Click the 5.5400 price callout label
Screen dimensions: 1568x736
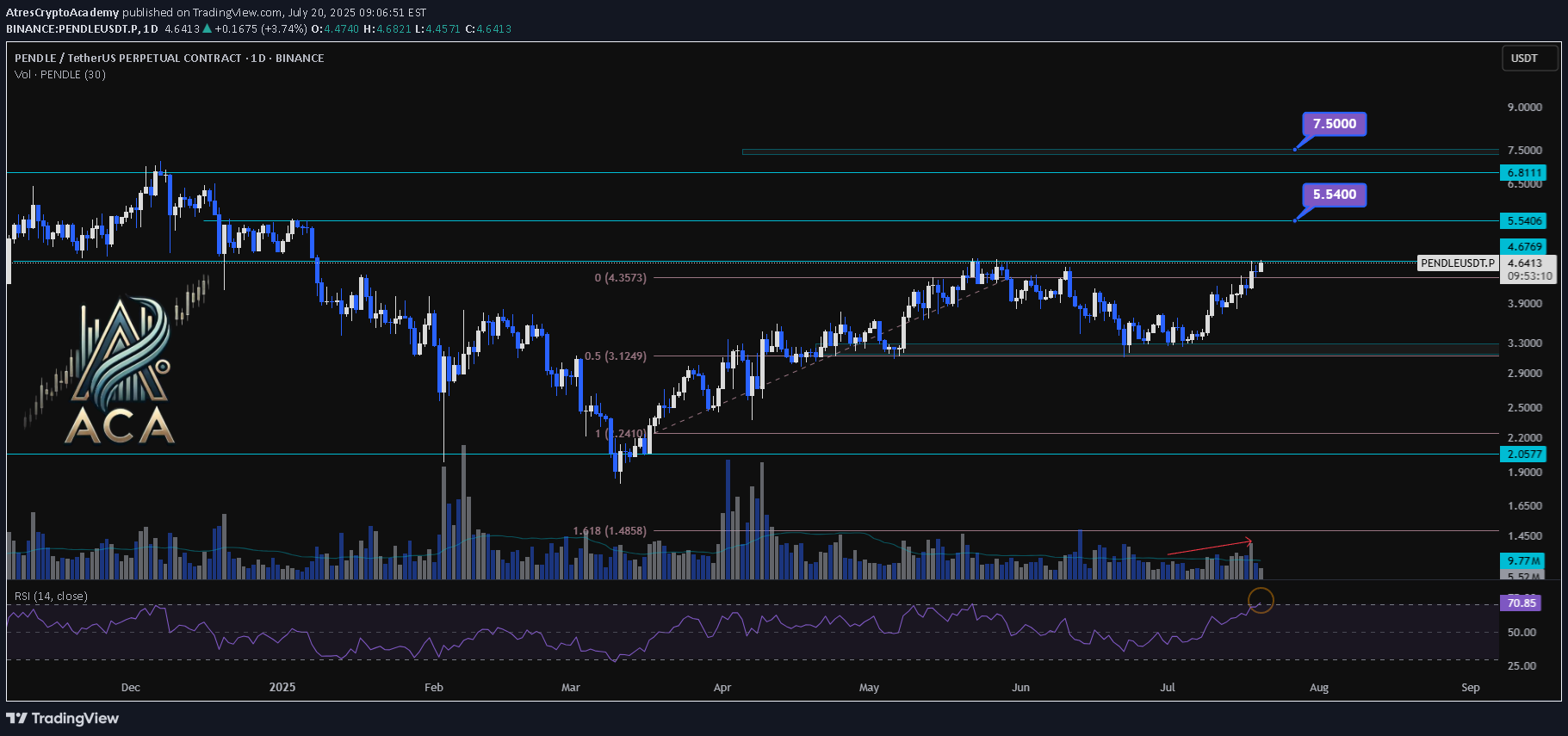click(1334, 195)
